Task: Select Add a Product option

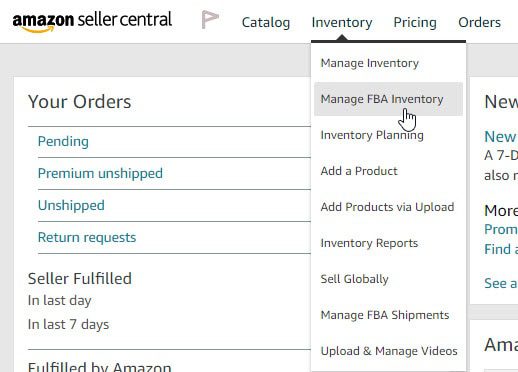Action: (x=359, y=171)
